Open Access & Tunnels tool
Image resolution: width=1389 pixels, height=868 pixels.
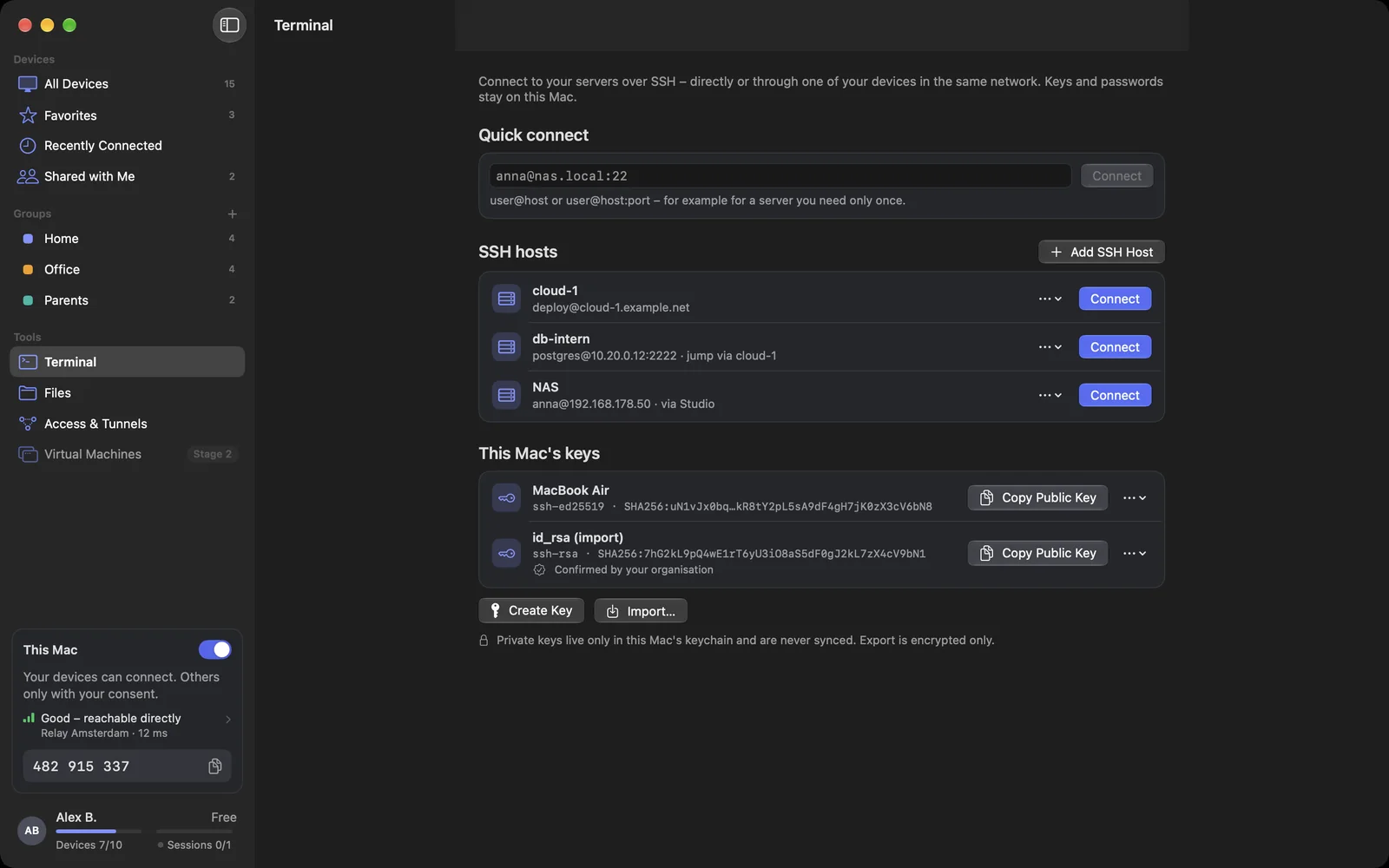(127, 424)
